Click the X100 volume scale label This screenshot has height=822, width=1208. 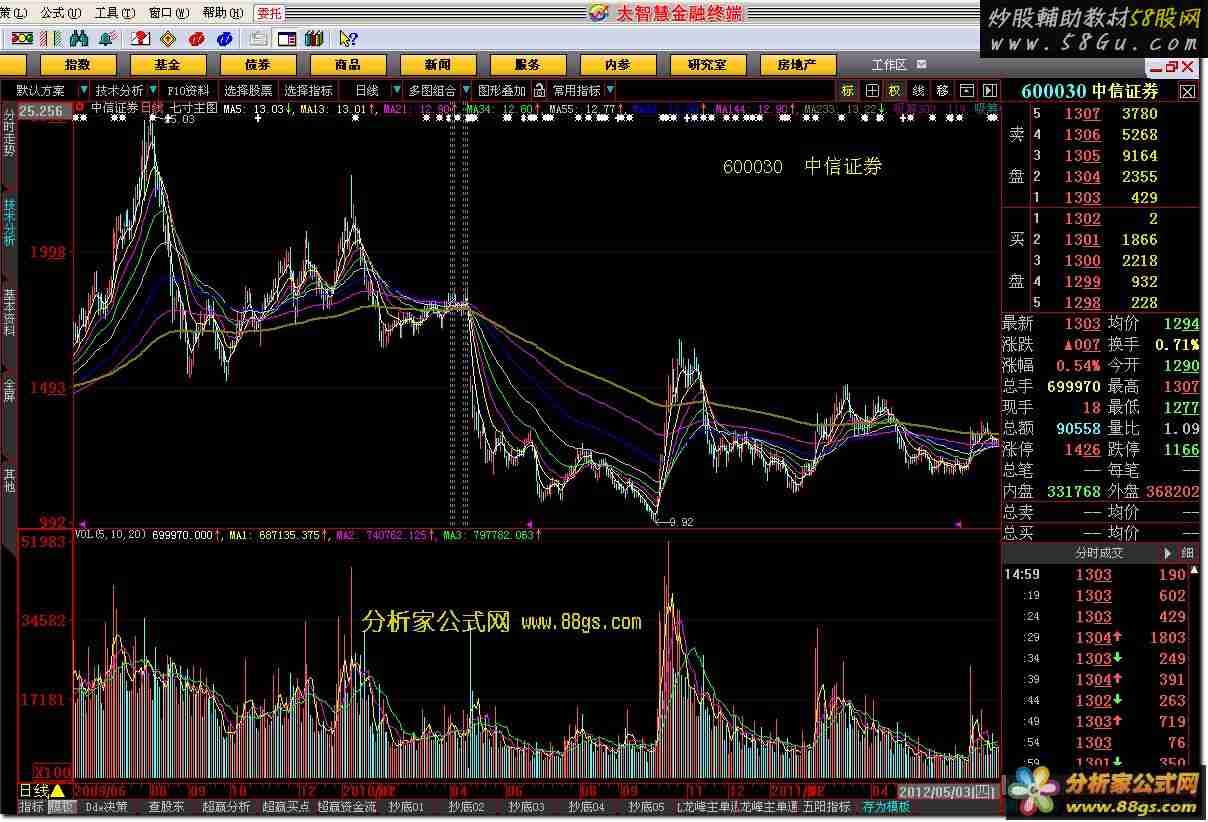pyautogui.click(x=51, y=773)
